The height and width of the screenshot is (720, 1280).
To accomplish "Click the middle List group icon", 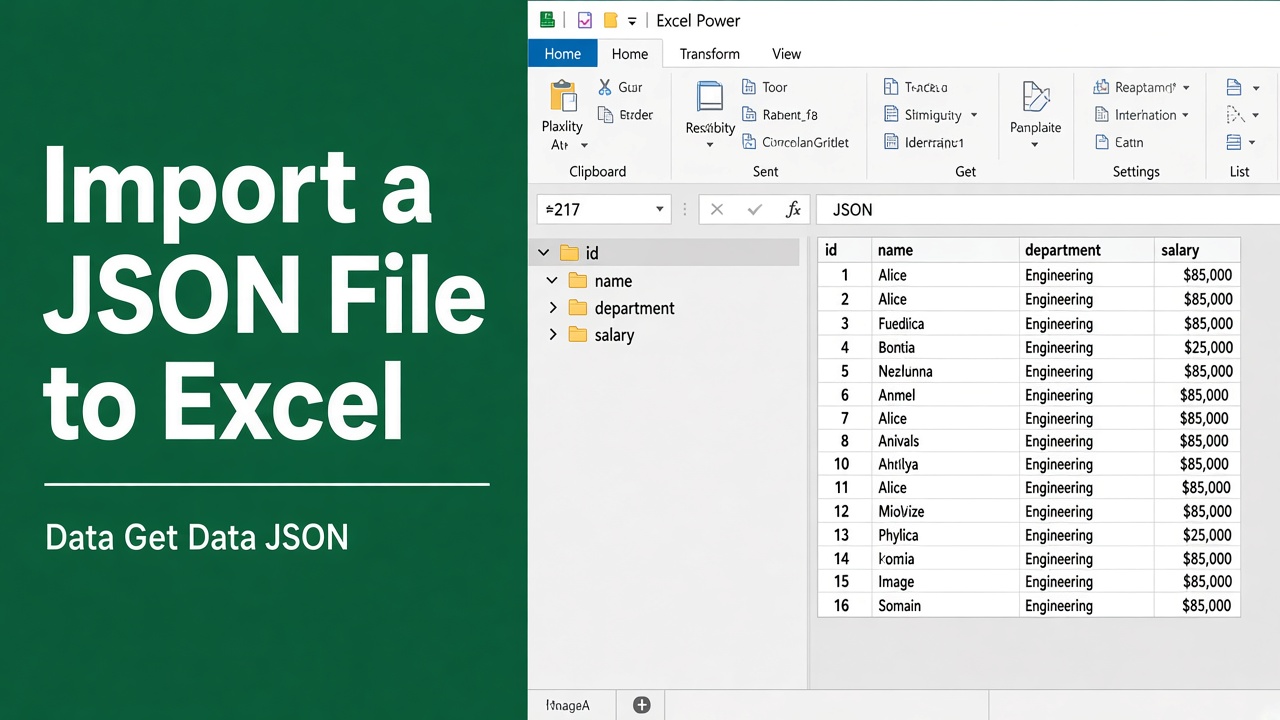I will click(x=1234, y=115).
